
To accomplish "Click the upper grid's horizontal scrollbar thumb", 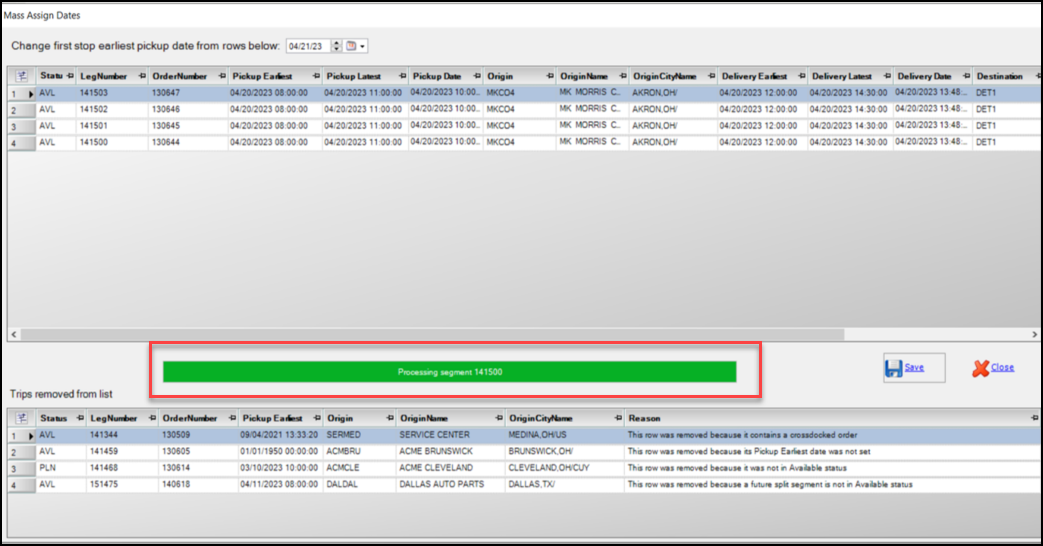I will [432, 335].
